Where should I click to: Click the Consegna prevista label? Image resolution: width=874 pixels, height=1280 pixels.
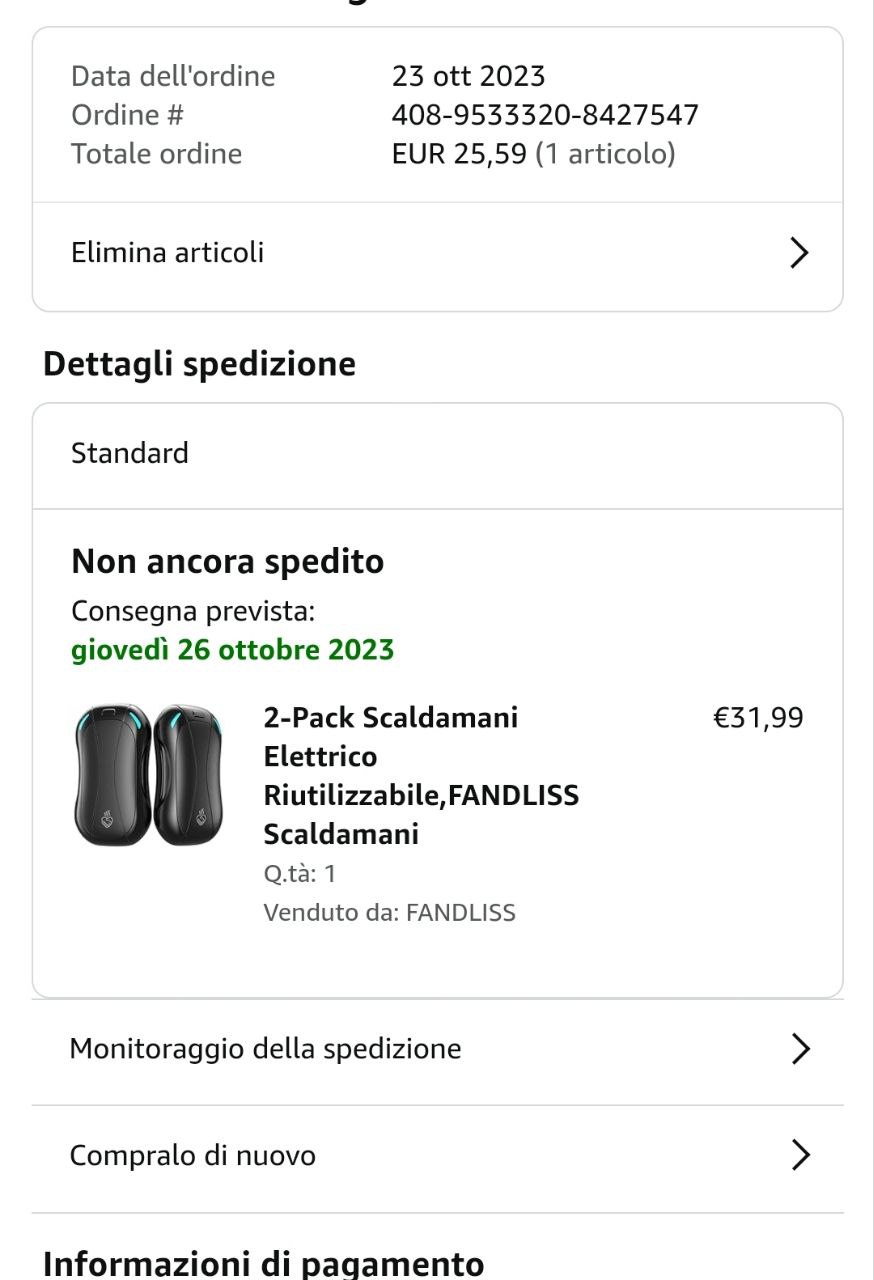193,611
